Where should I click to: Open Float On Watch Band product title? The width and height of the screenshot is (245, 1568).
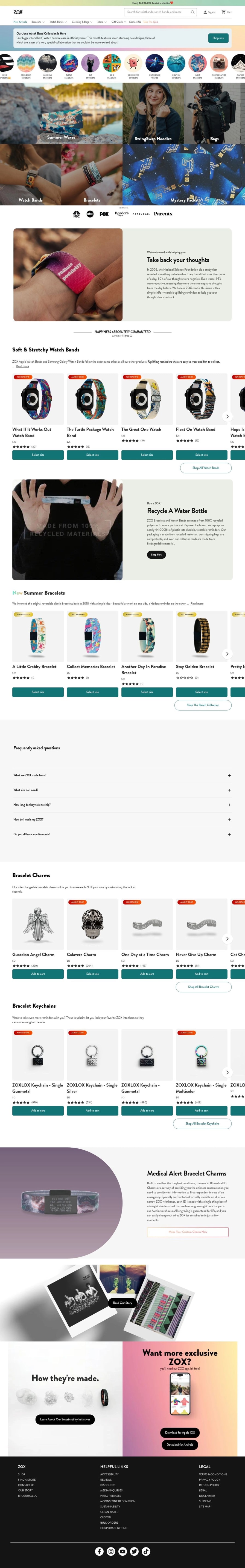[195, 429]
